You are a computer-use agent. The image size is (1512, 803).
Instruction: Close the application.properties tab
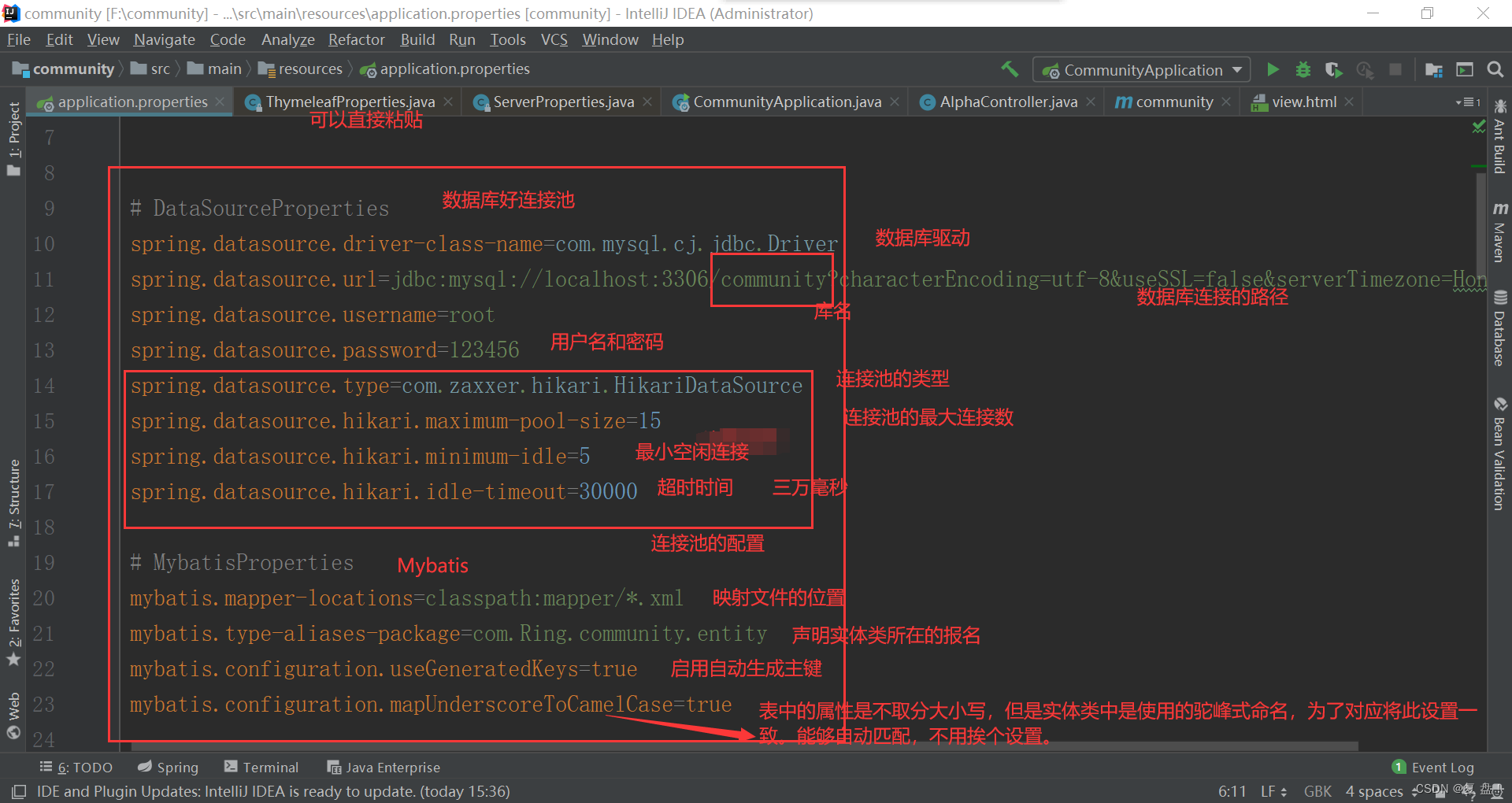point(220,102)
